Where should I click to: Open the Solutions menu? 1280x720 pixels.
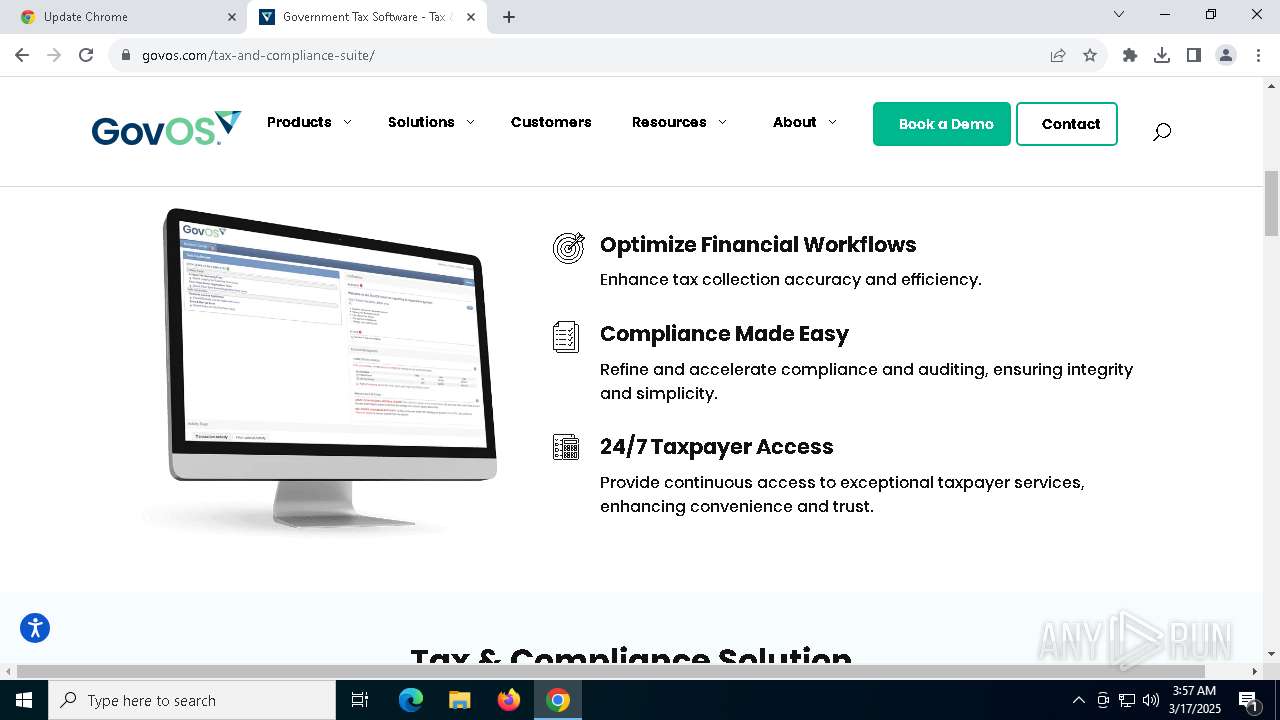click(421, 122)
